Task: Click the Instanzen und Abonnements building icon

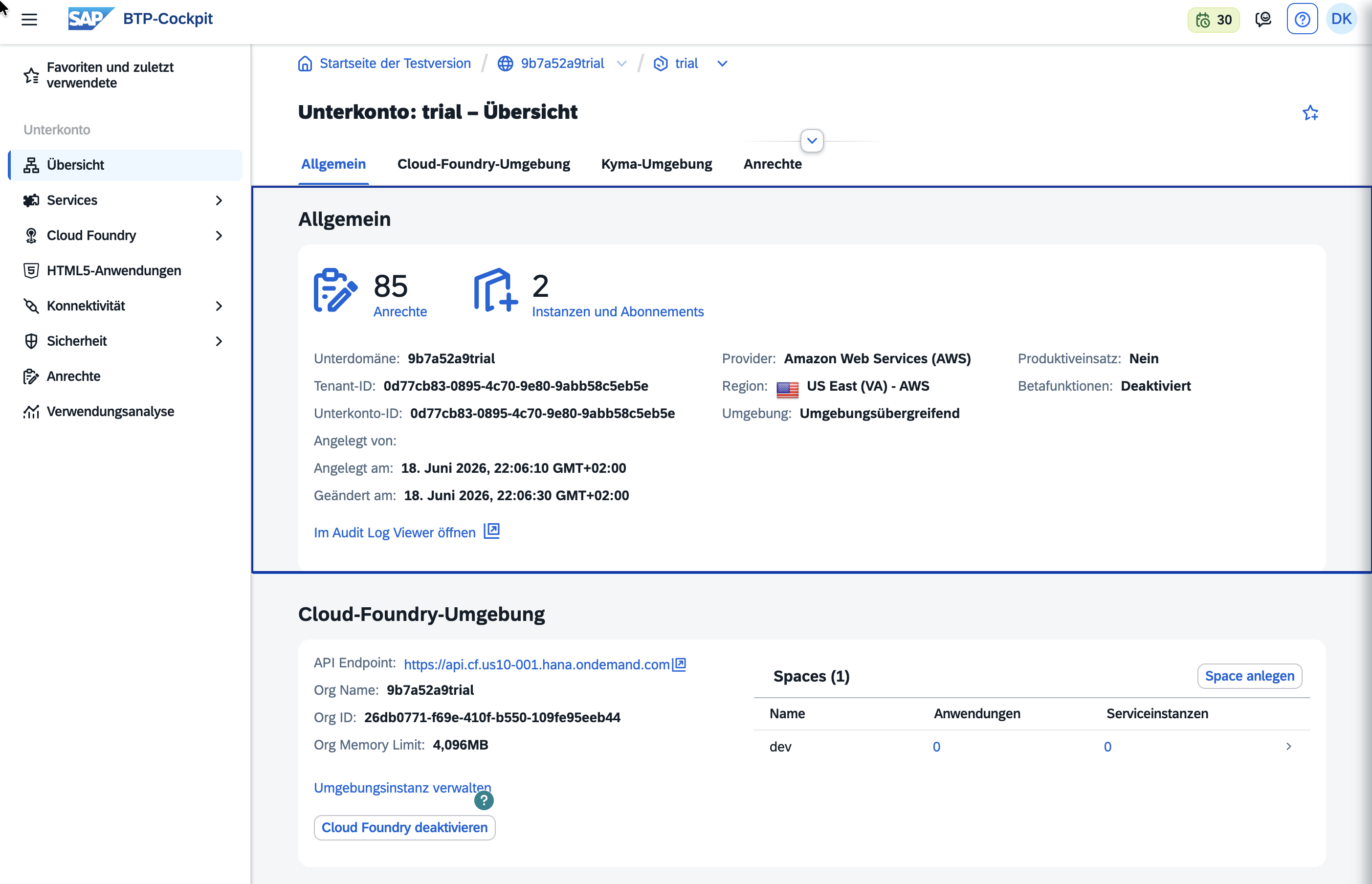Action: (x=495, y=290)
